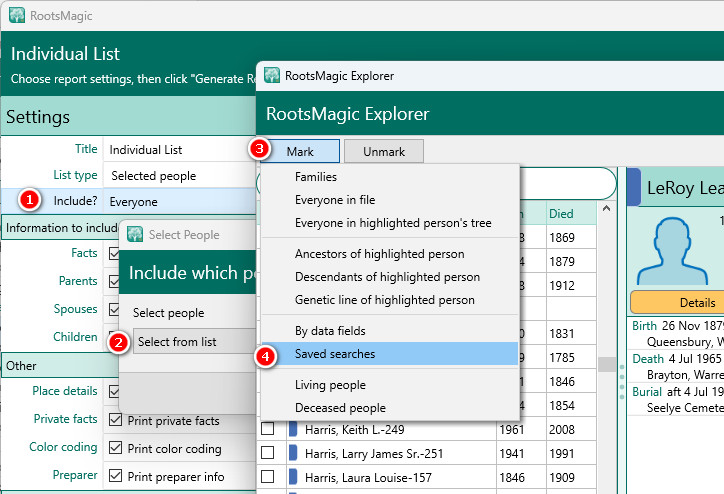The height and width of the screenshot is (494, 724).
Task: Toggle checkbox for Harris, Laura Louise-157
Action: (x=267, y=477)
